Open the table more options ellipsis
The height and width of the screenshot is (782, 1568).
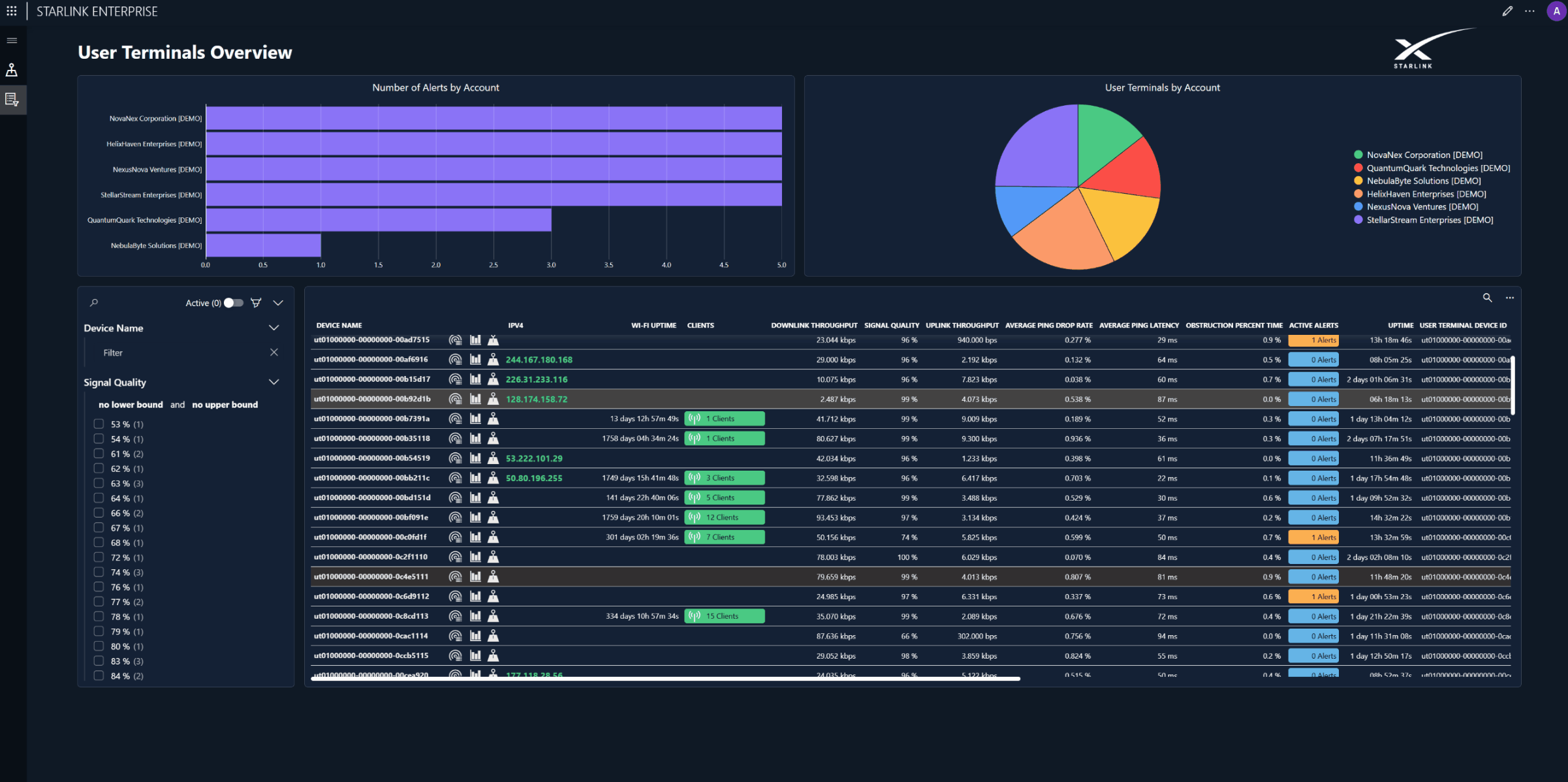pos(1509,298)
